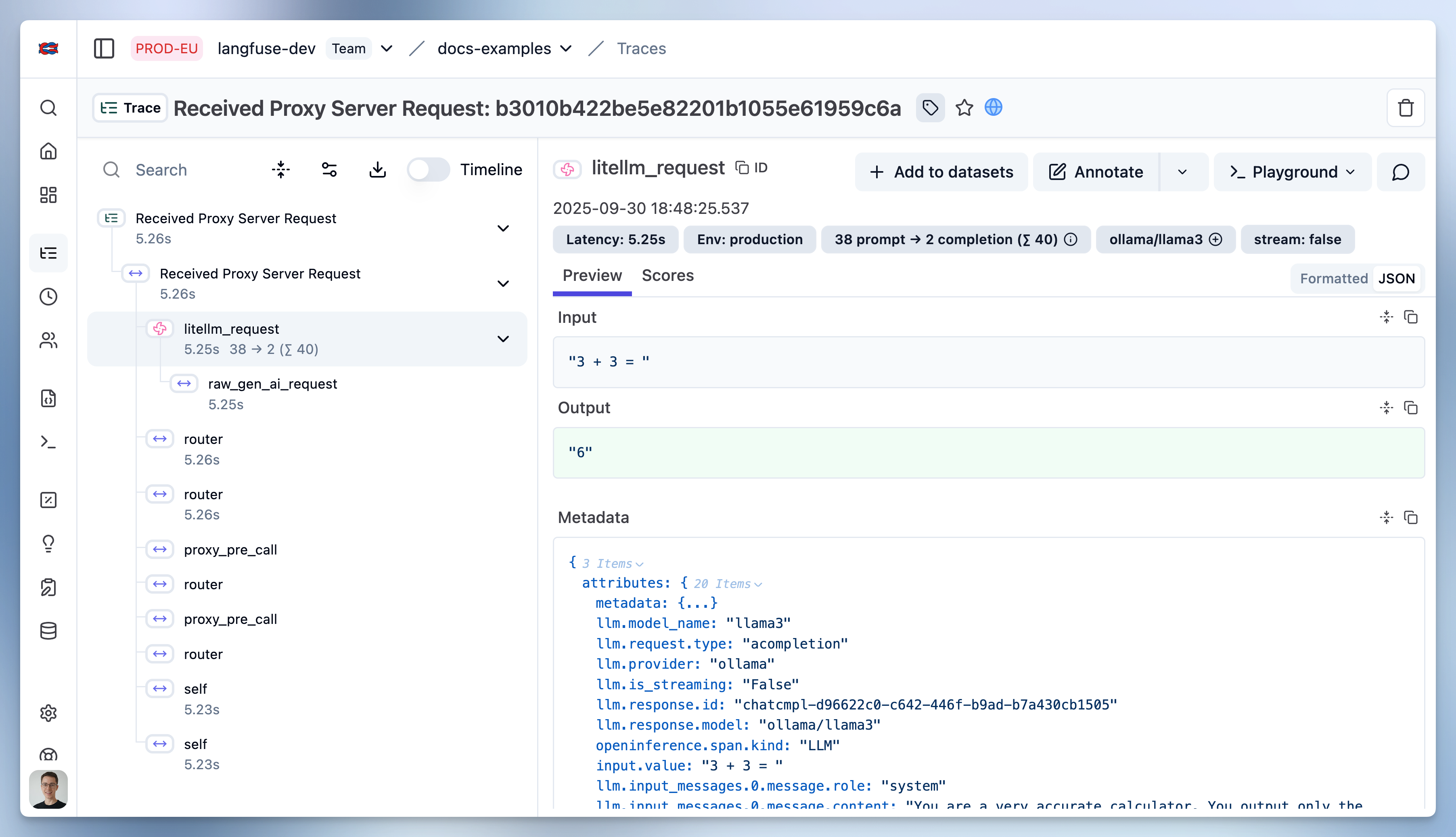The height and width of the screenshot is (837, 1456).
Task: Enable the Timeline switch
Action: coord(428,169)
